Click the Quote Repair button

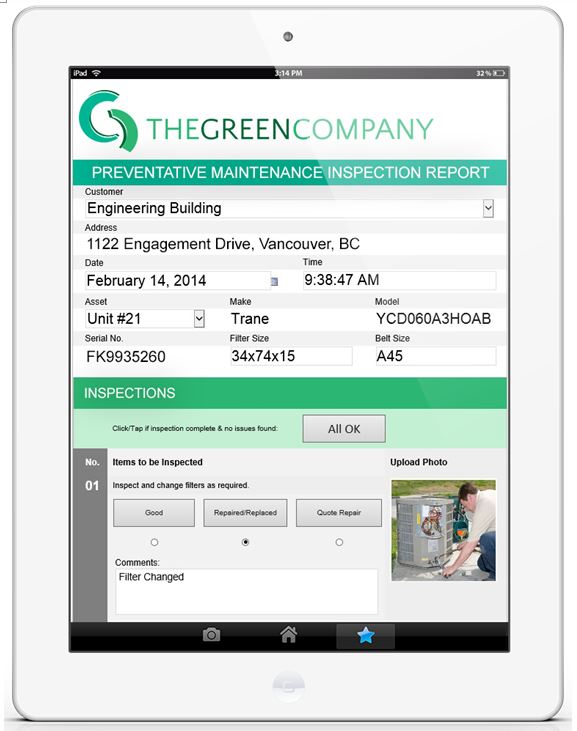point(339,513)
